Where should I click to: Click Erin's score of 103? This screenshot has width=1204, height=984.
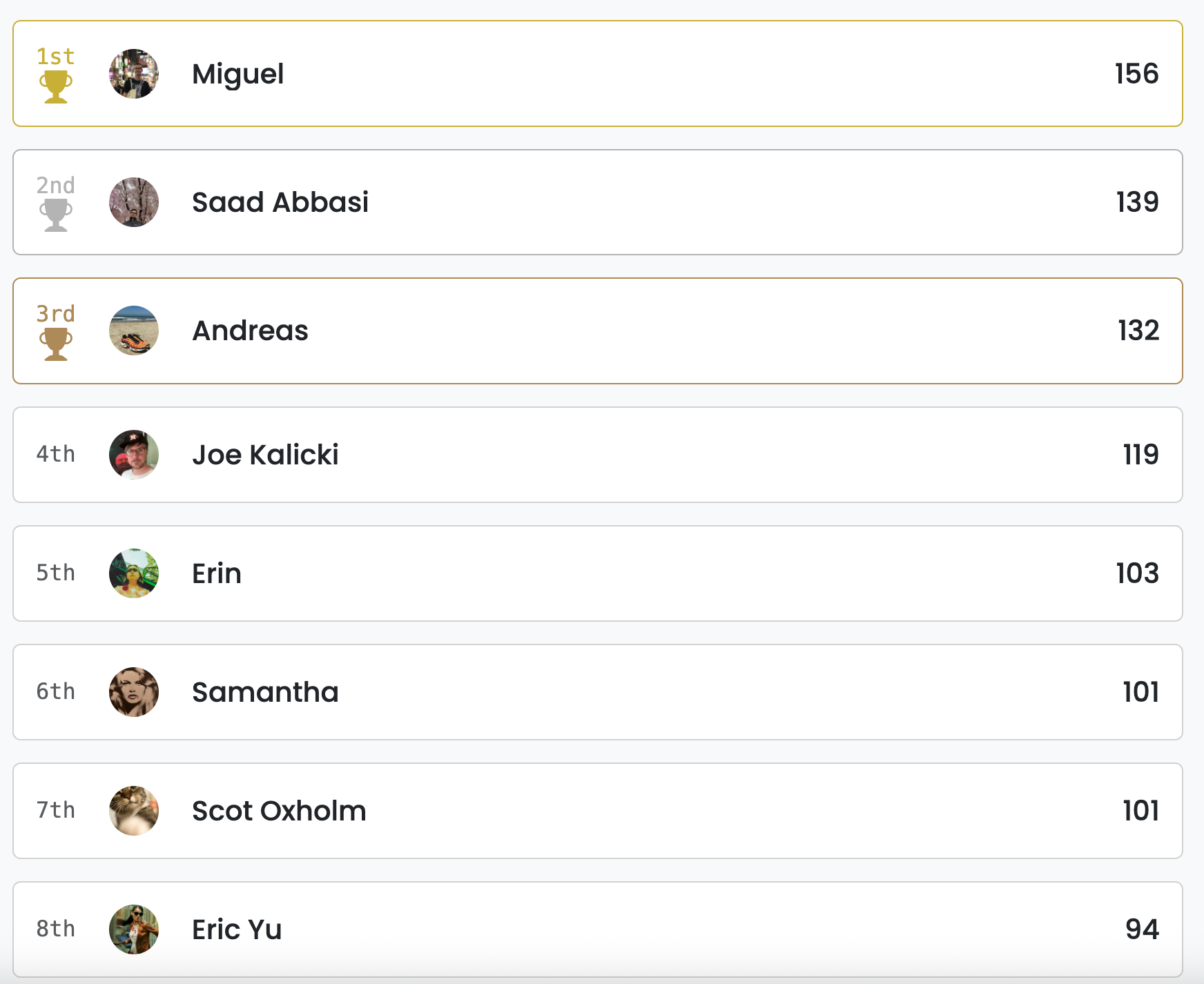[1137, 573]
